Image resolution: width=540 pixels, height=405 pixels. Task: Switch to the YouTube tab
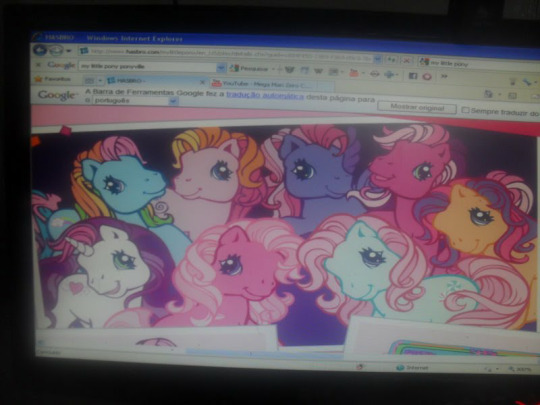[x=262, y=84]
